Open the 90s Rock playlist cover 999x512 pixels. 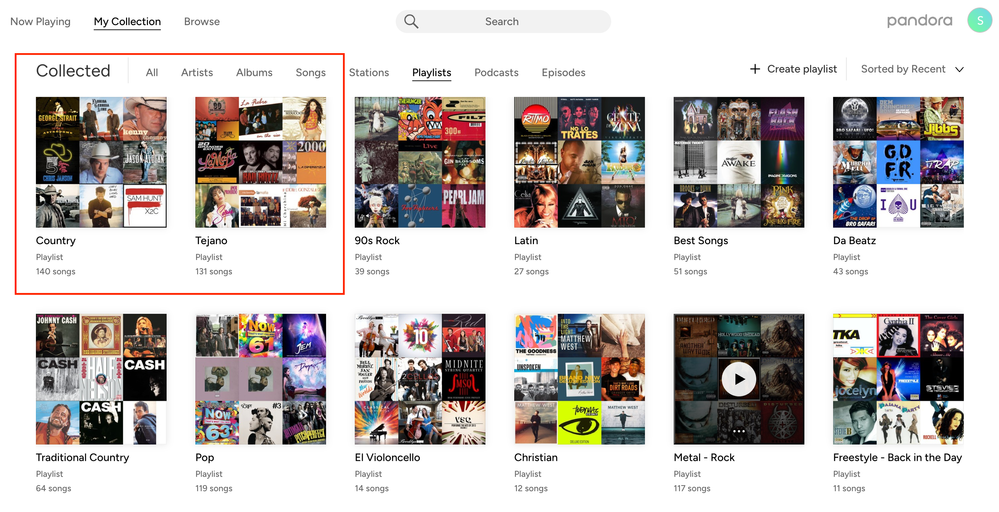(420, 162)
